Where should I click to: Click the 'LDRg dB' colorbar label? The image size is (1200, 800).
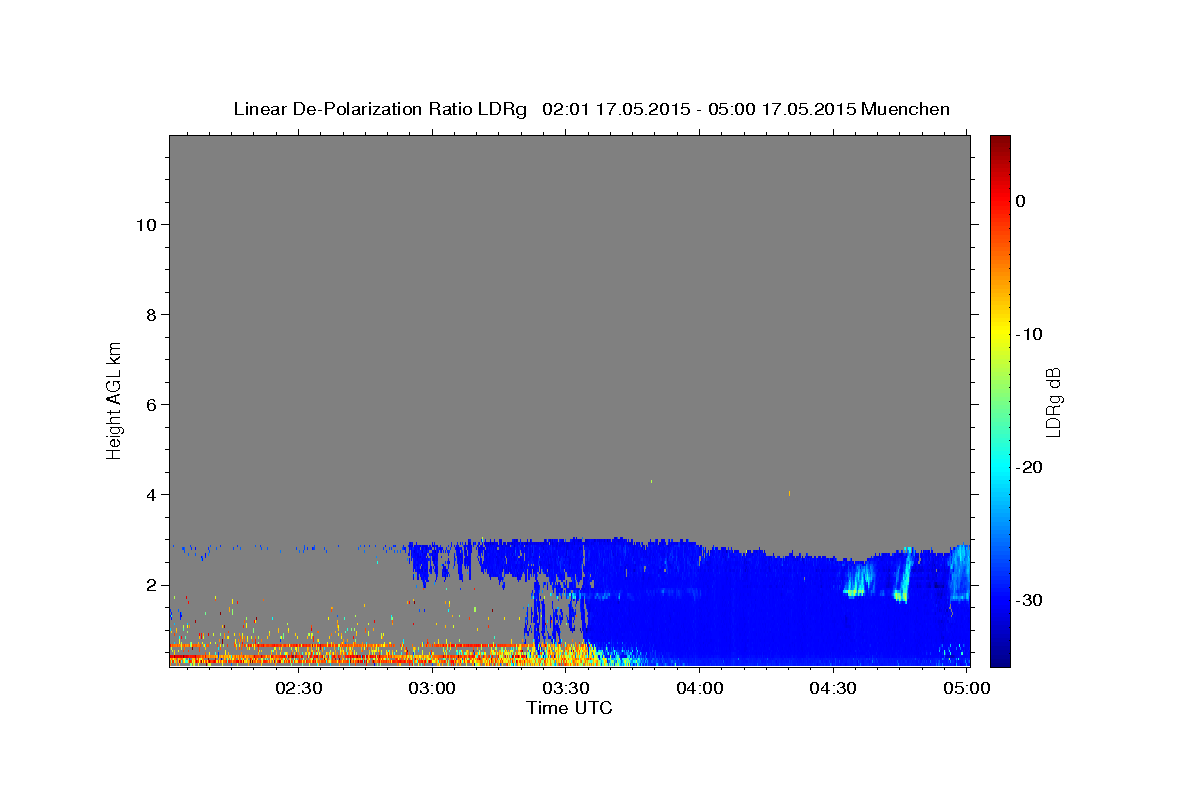tap(1052, 401)
